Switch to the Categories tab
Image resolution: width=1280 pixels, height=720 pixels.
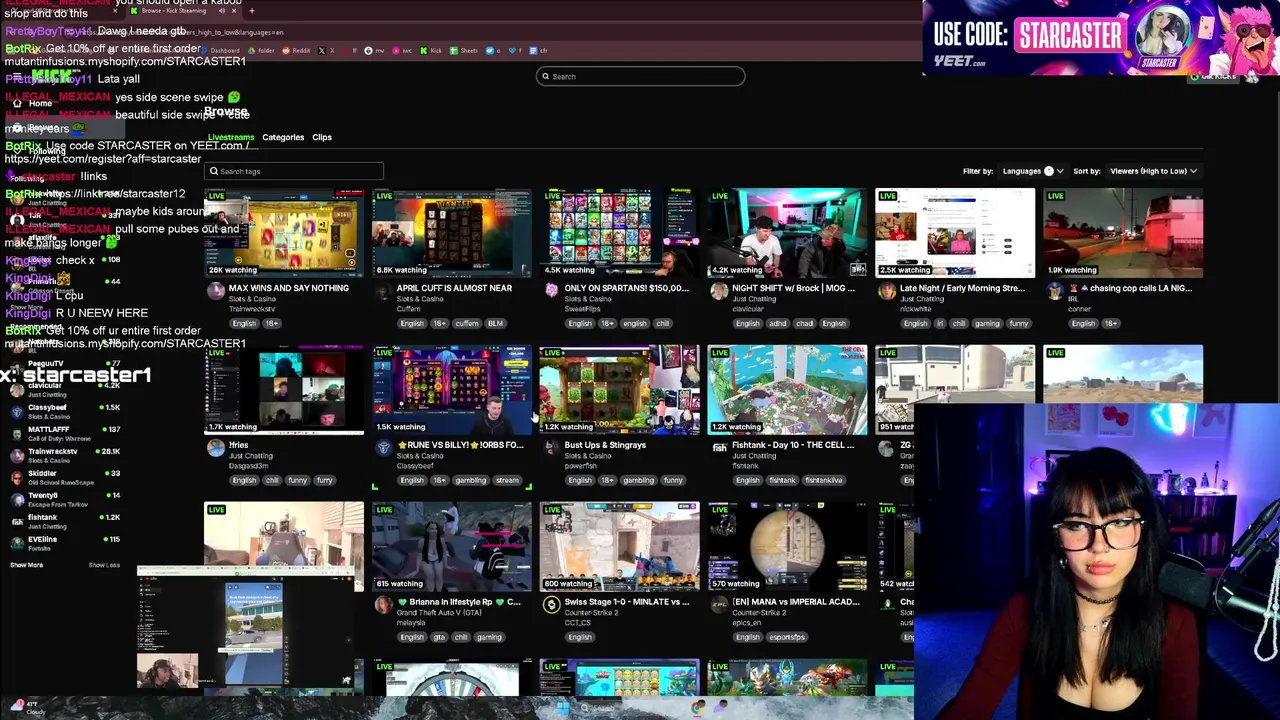point(283,137)
